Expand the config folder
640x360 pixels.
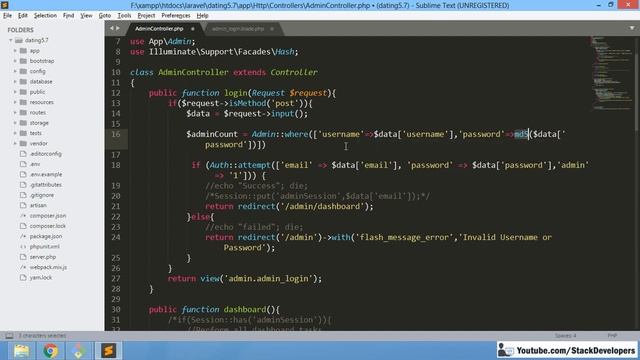(x=15, y=71)
